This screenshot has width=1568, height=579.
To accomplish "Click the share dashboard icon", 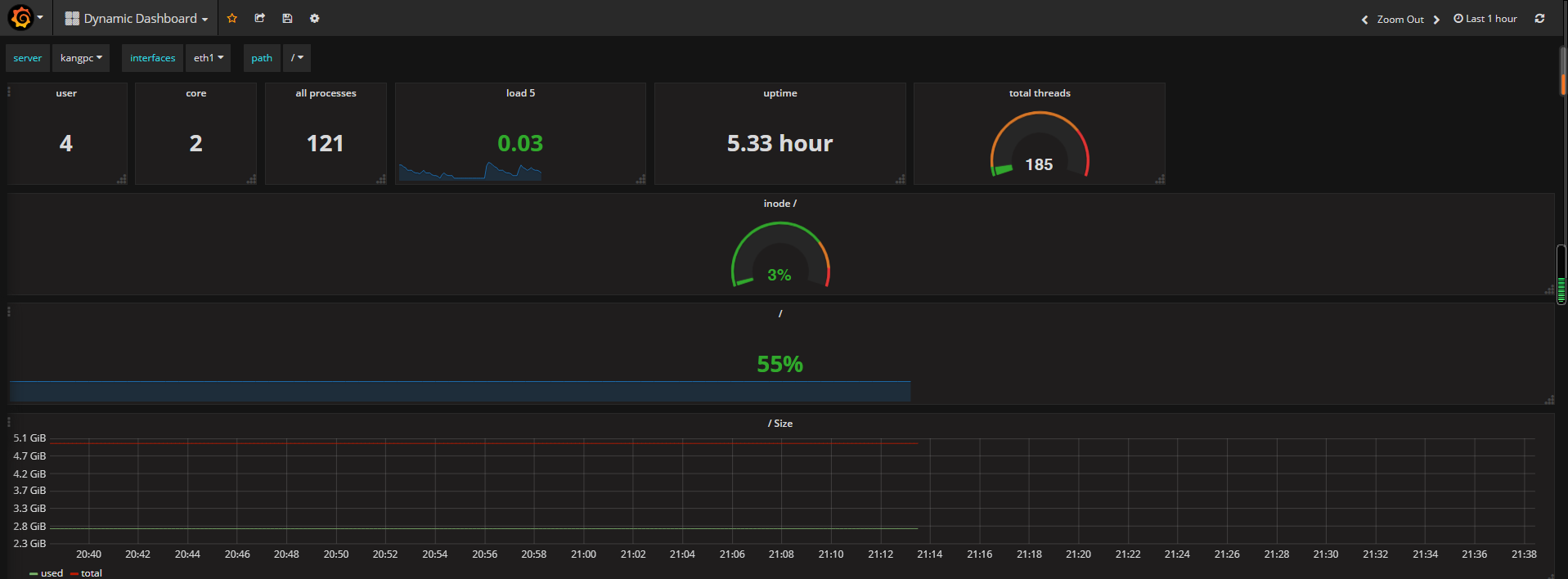I will point(260,18).
